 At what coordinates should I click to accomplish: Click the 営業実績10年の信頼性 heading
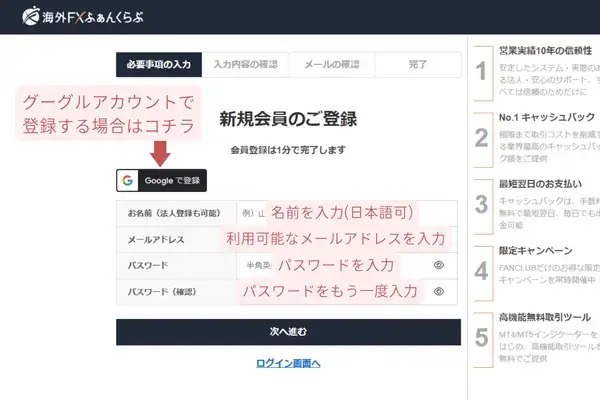pyautogui.click(x=545, y=51)
